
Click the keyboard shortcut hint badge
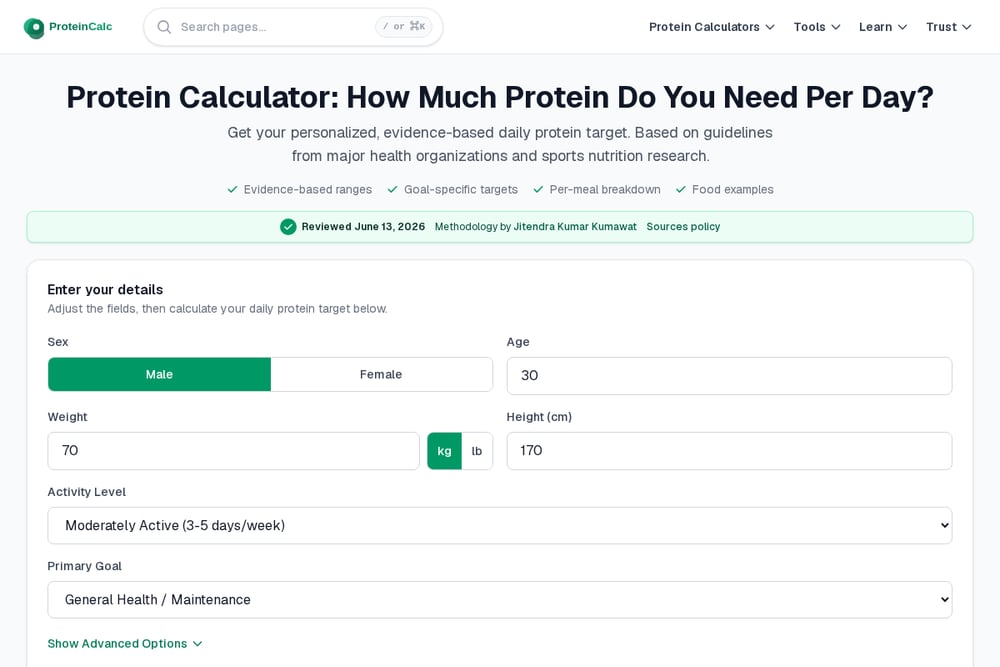(404, 27)
